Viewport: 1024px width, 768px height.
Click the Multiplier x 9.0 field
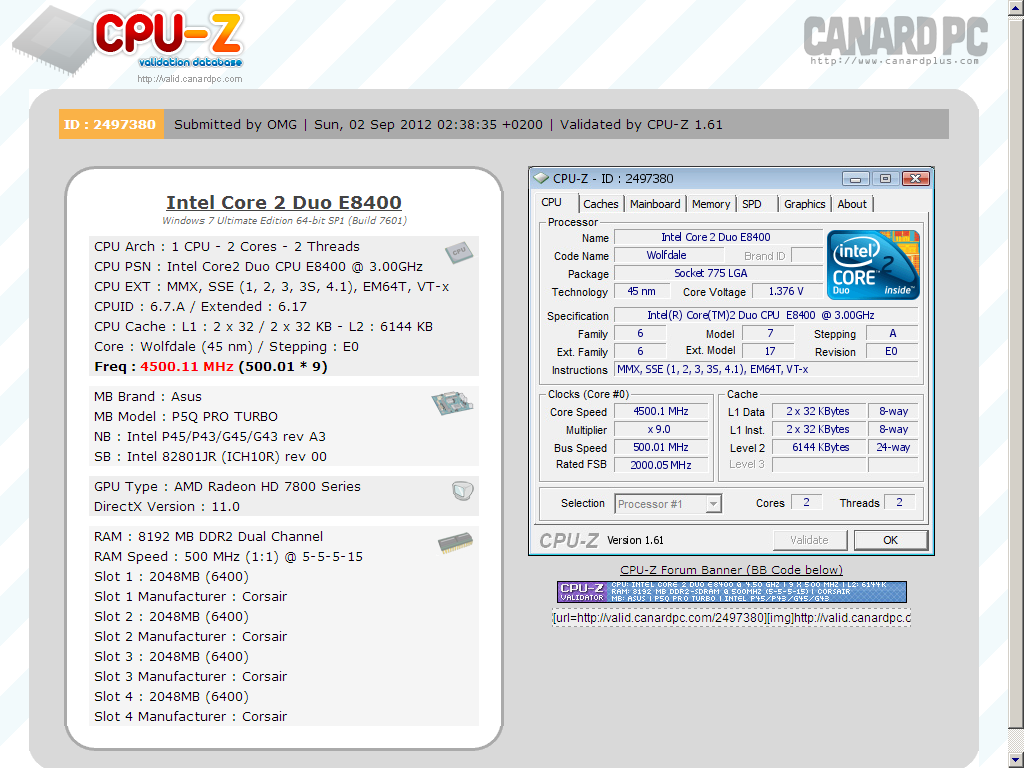click(660, 429)
